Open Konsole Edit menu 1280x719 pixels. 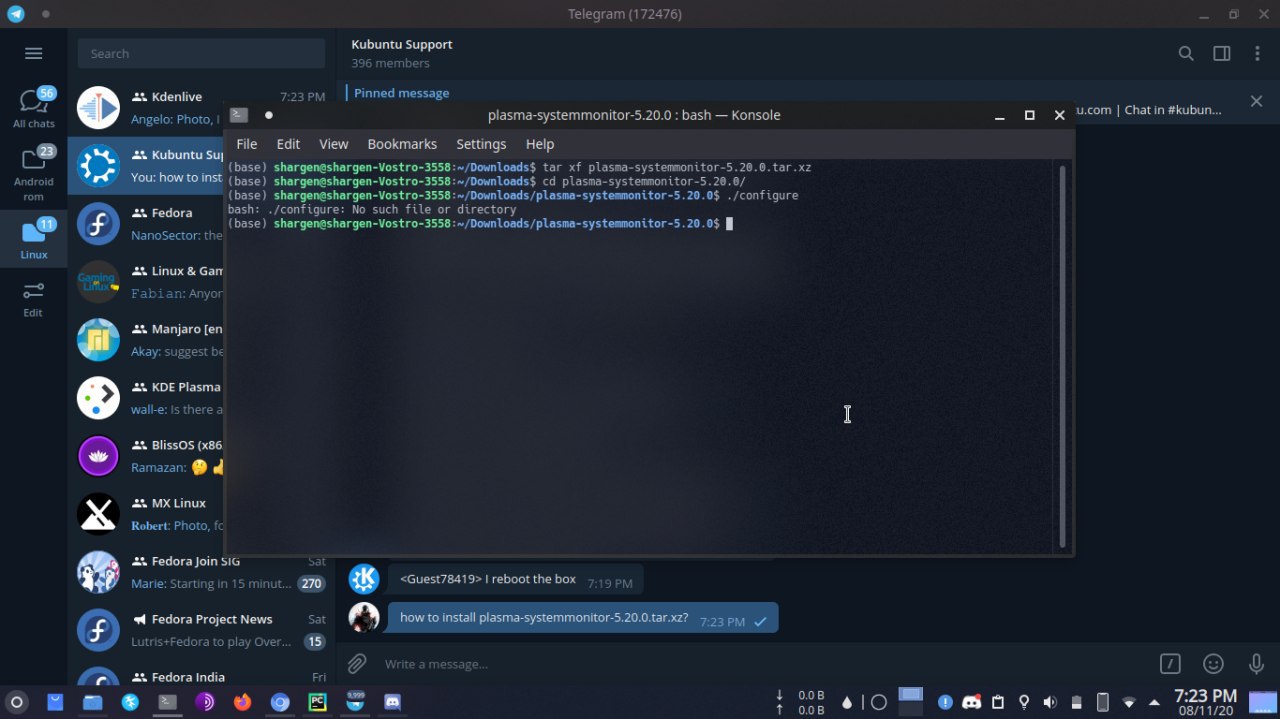click(x=288, y=144)
